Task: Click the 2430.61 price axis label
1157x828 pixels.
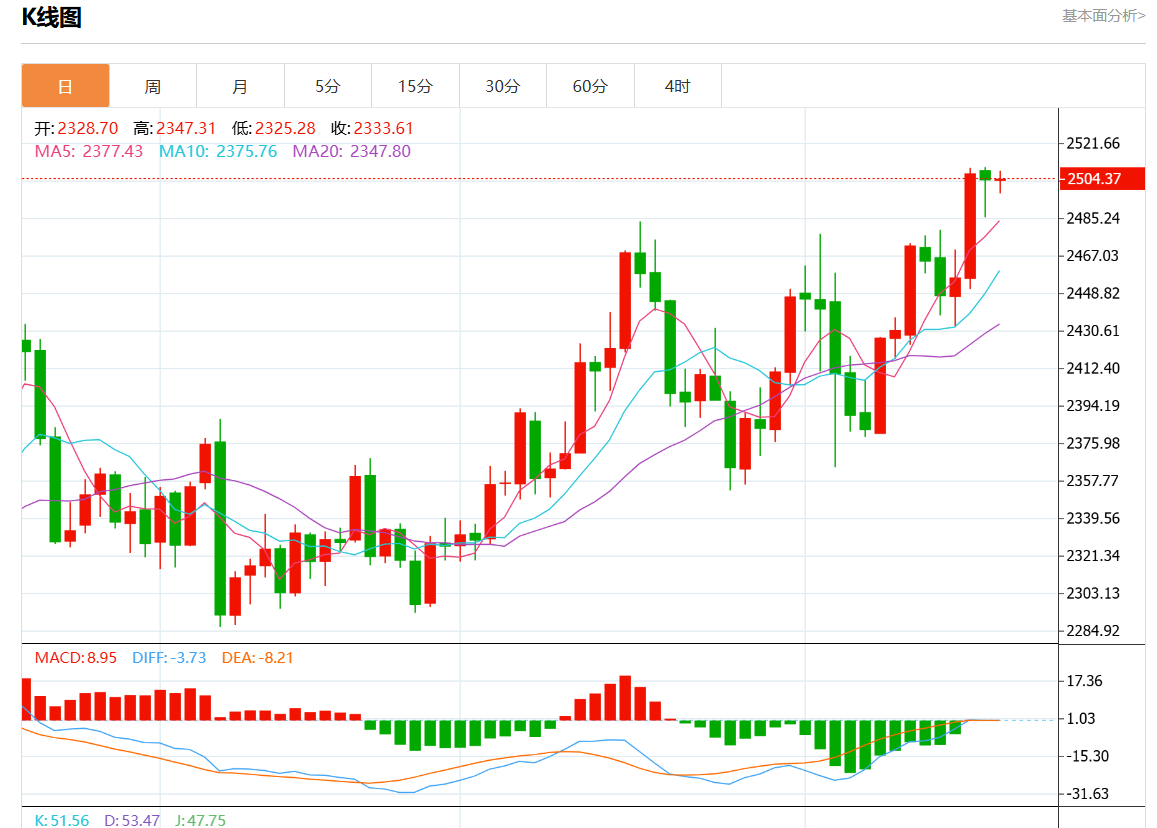Action: 1093,331
